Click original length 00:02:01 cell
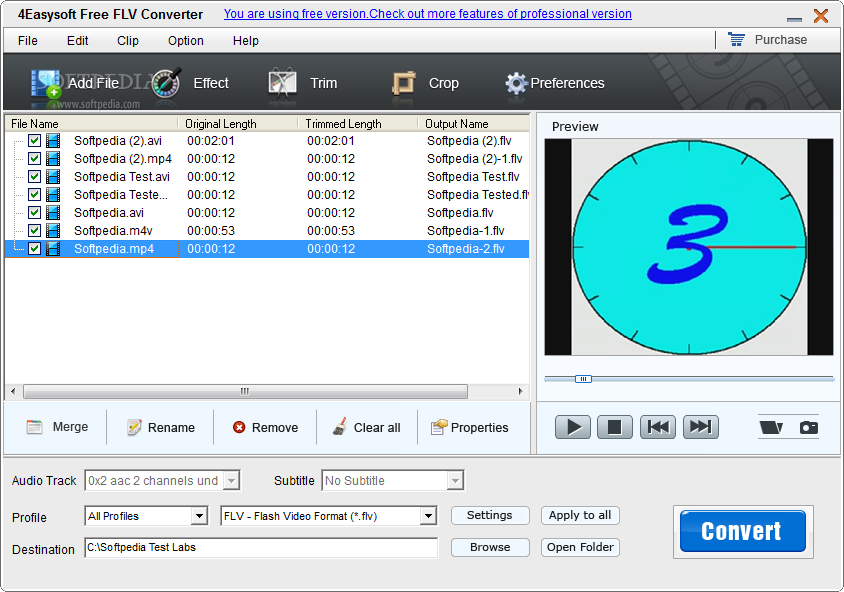The image size is (844, 592). [211, 141]
